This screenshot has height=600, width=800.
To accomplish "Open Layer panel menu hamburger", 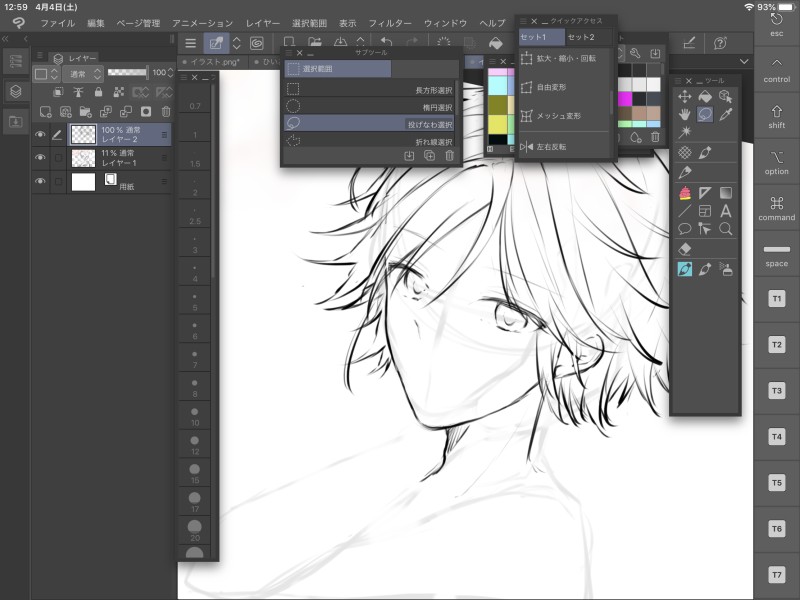I will pos(39,55).
